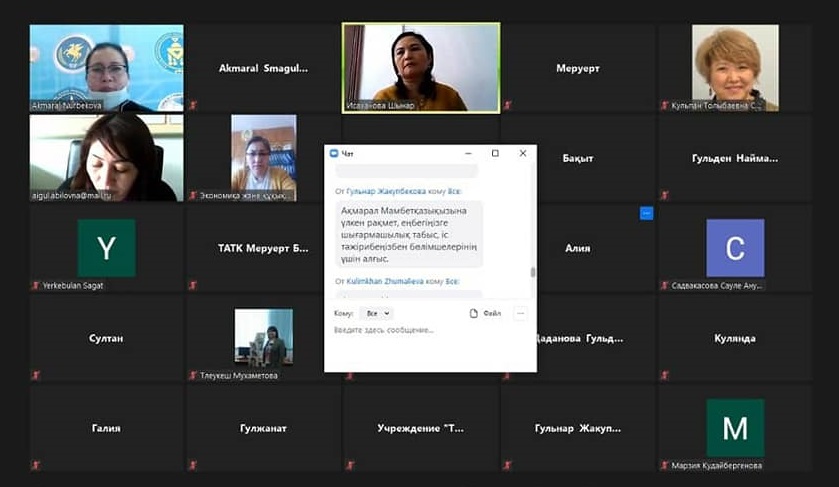839x487 pixels.
Task: Click the Yerkebulan Sagat avatar with letter Y
Action: 106,247
